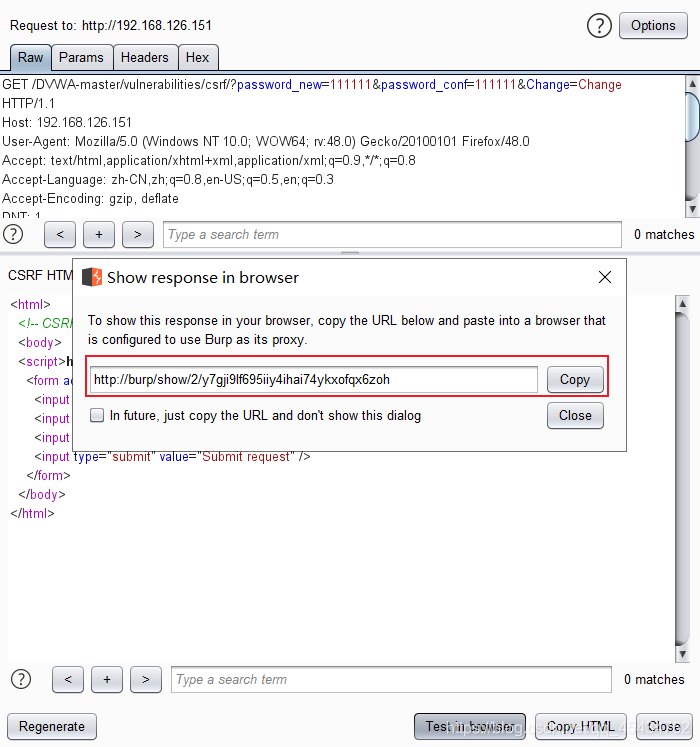The image size is (700, 747).
Task: Click the closing </body> tag line
Action: (x=42, y=495)
